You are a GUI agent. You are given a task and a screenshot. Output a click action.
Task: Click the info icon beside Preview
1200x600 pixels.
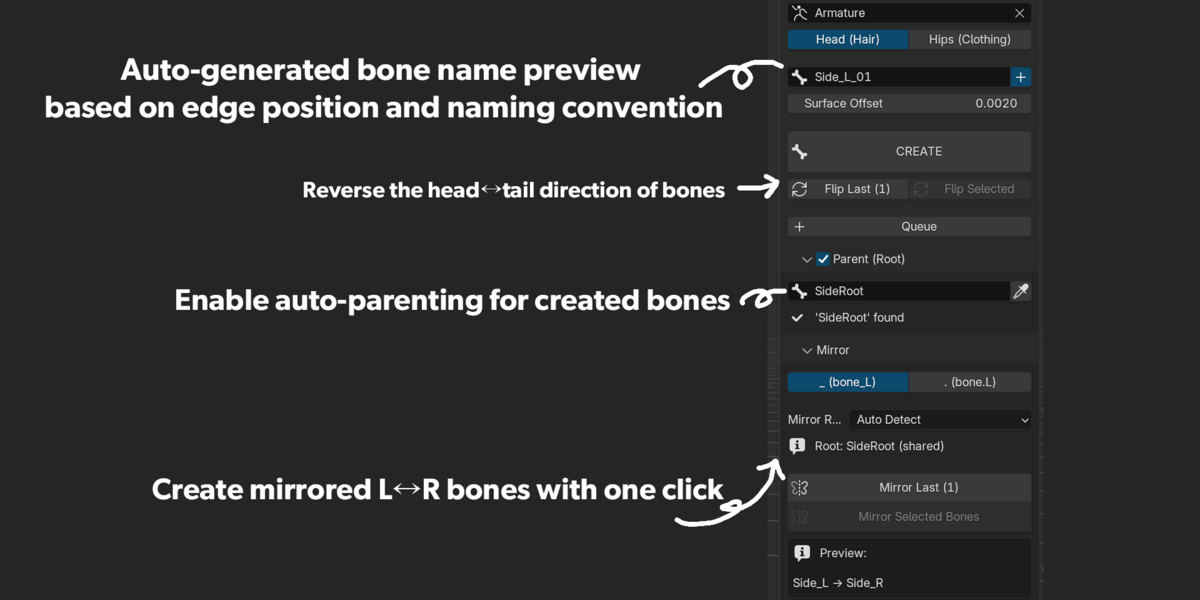tap(802, 553)
